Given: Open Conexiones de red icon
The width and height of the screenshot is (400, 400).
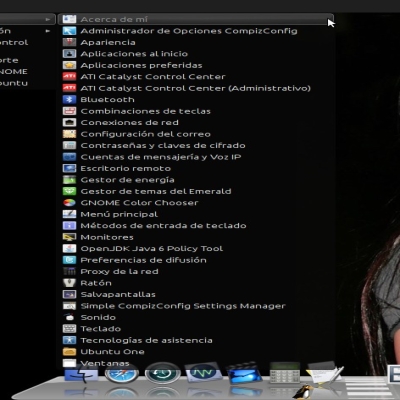Looking at the screenshot, I should coord(69,122).
